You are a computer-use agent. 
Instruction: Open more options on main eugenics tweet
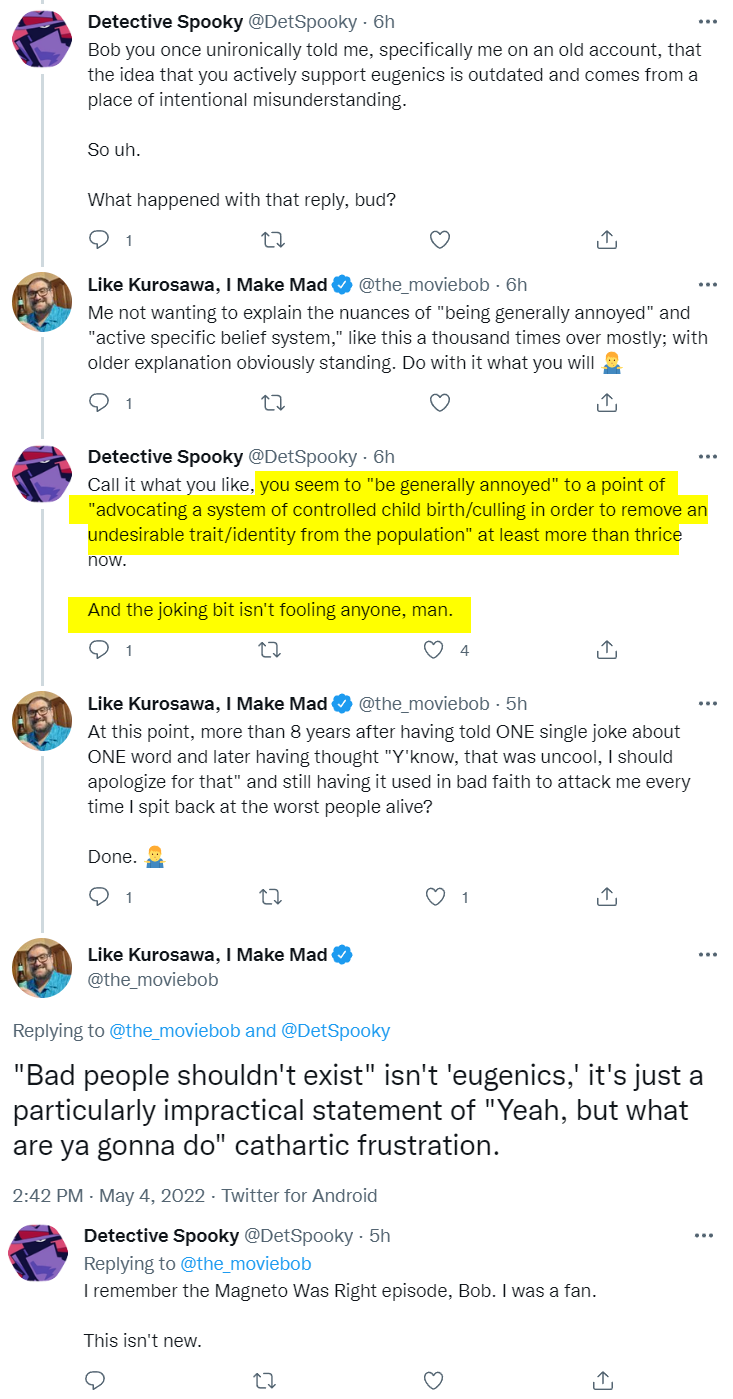click(x=708, y=956)
